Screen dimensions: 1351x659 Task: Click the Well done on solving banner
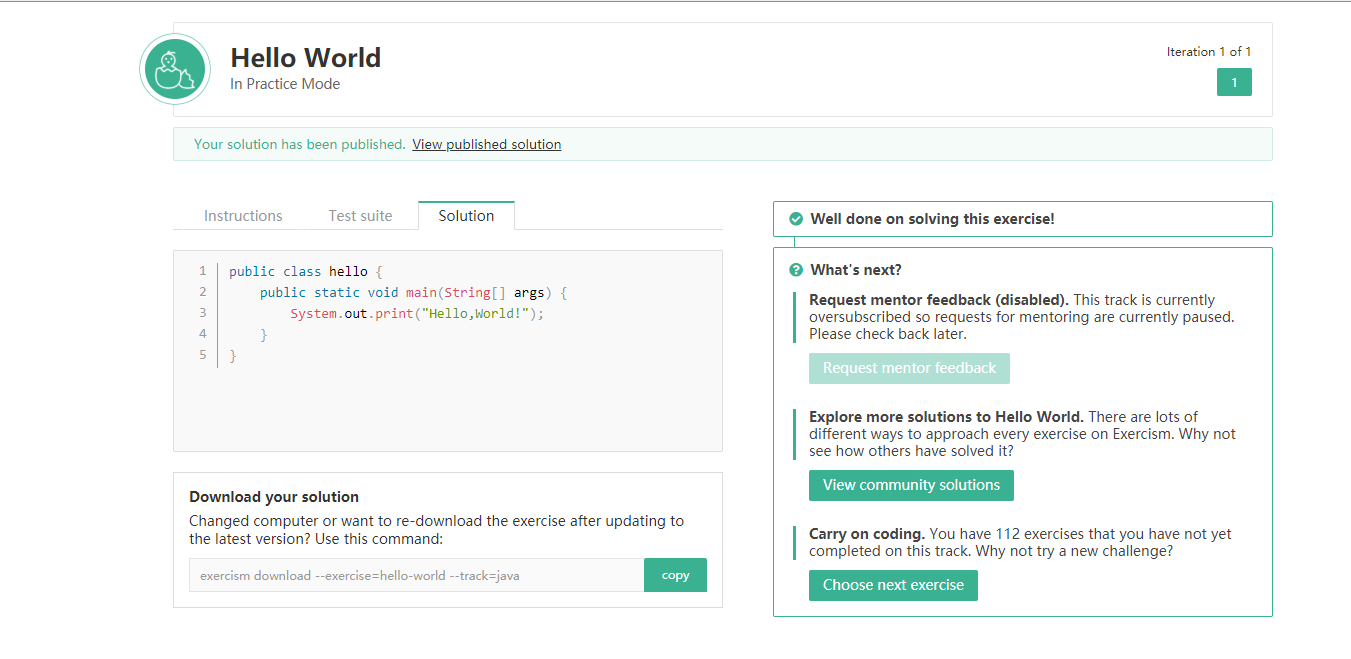[932, 219]
